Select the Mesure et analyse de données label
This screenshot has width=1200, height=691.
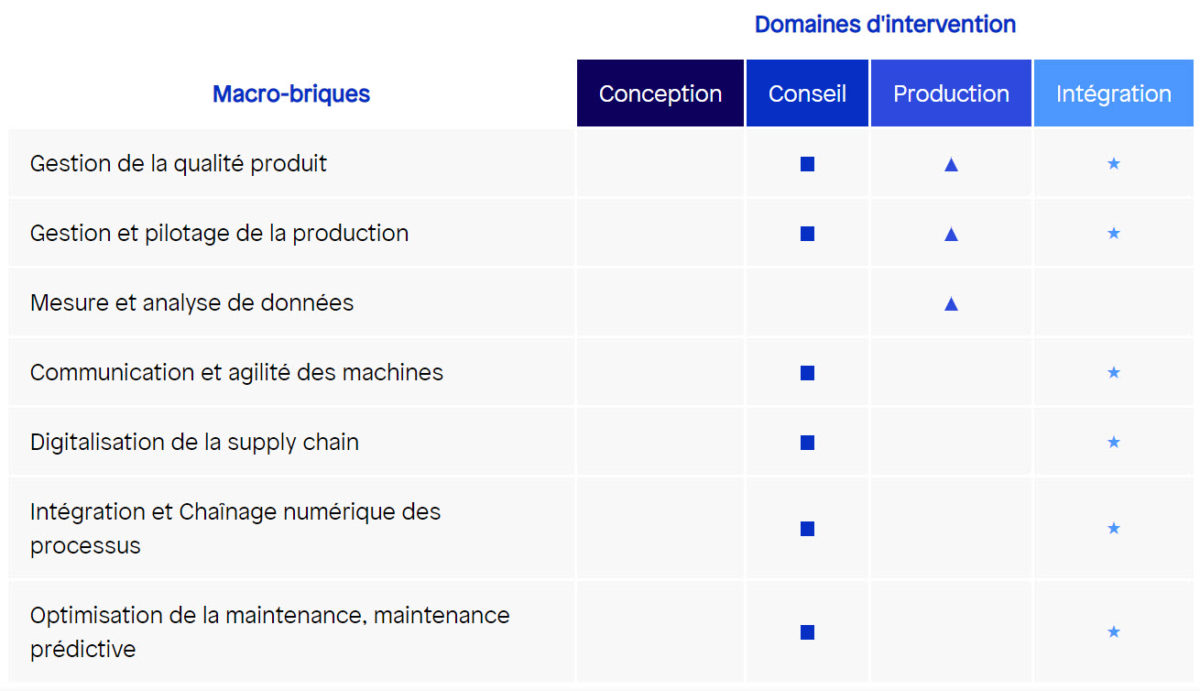click(x=192, y=303)
